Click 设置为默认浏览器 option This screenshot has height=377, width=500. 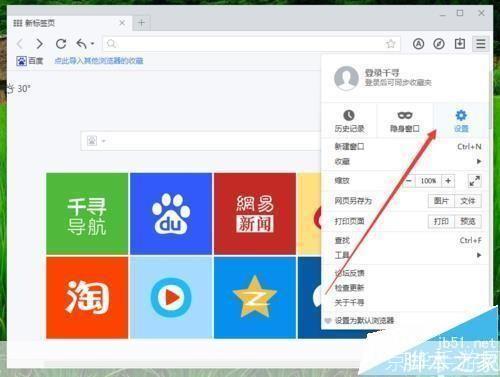364,321
